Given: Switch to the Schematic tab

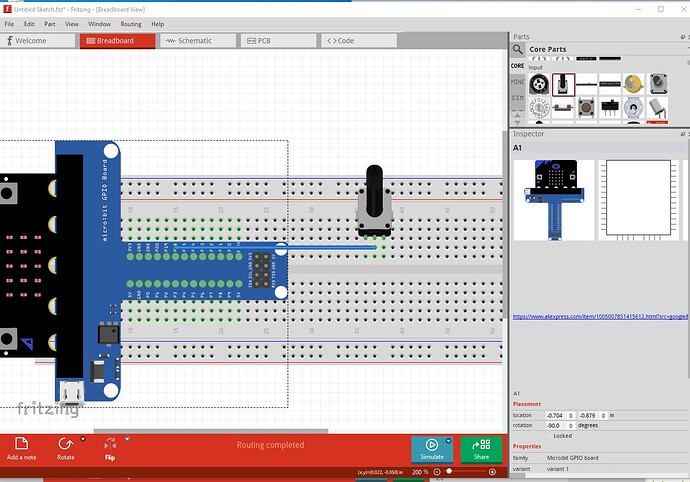Looking at the screenshot, I should 198,41.
